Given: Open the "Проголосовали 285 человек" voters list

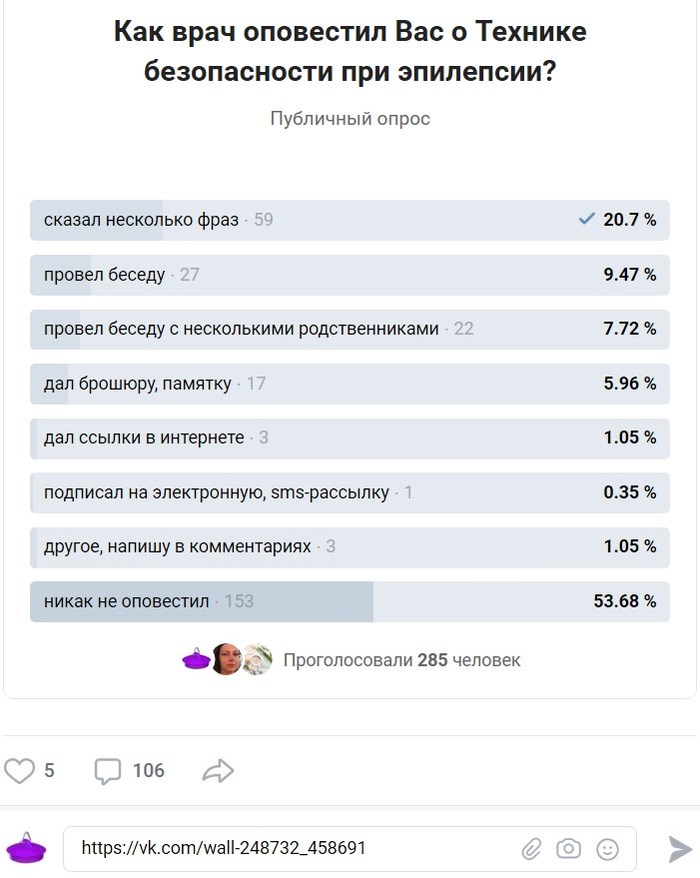Looking at the screenshot, I should click(401, 660).
